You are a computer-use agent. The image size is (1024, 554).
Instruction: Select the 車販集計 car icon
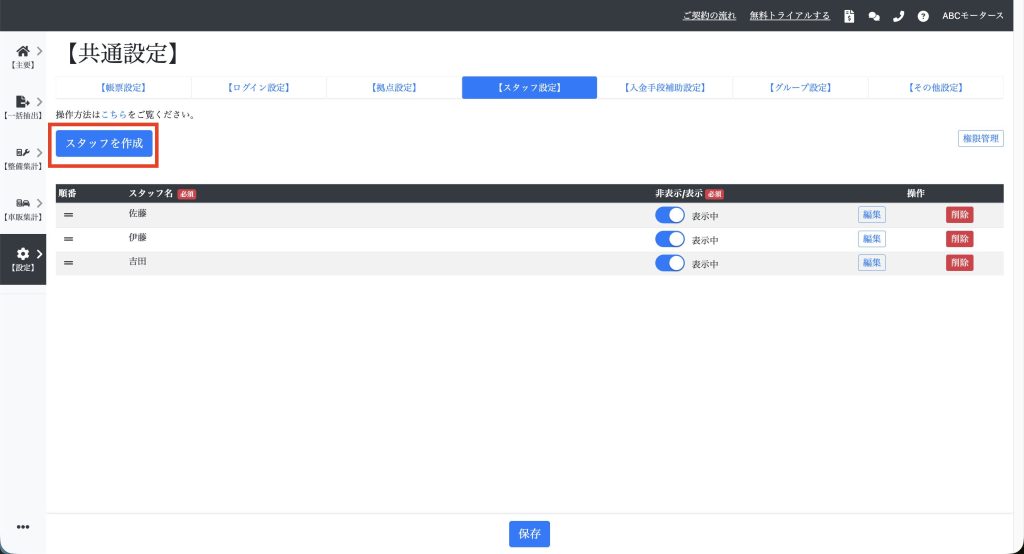[22, 203]
